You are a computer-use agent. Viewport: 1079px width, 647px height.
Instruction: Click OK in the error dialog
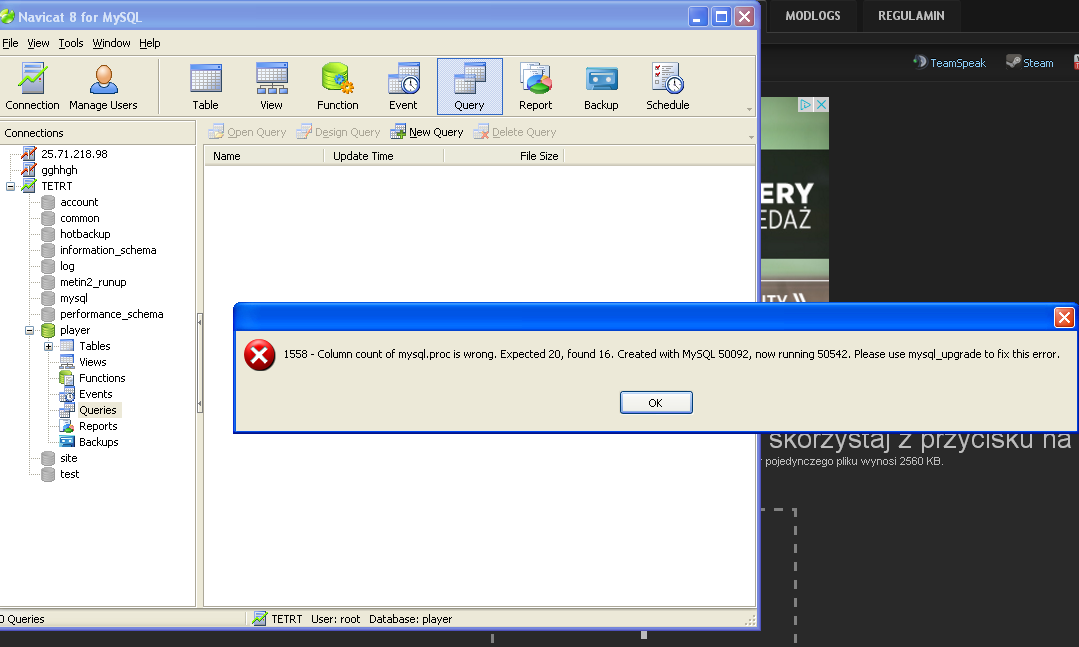tap(656, 403)
